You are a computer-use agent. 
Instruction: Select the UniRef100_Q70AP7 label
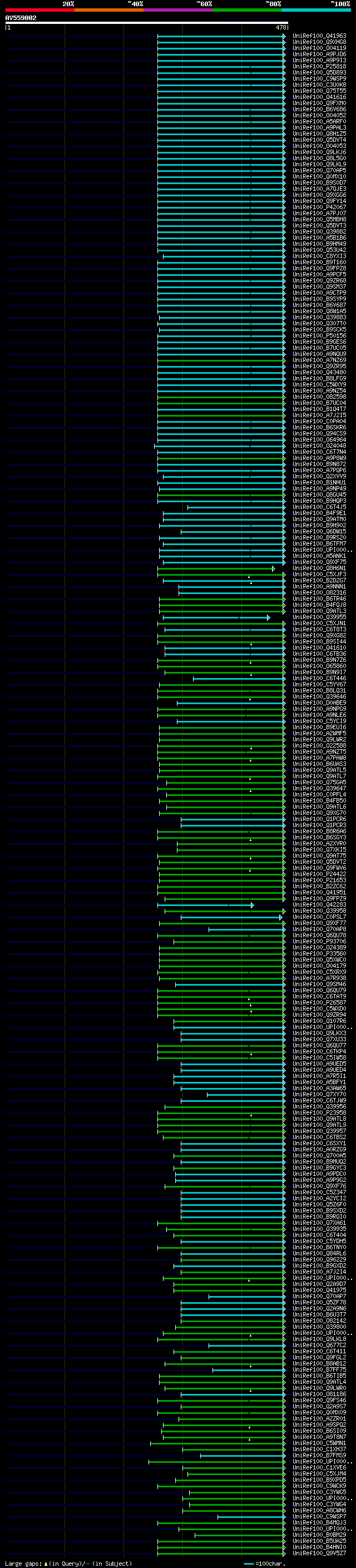click(x=319, y=1297)
